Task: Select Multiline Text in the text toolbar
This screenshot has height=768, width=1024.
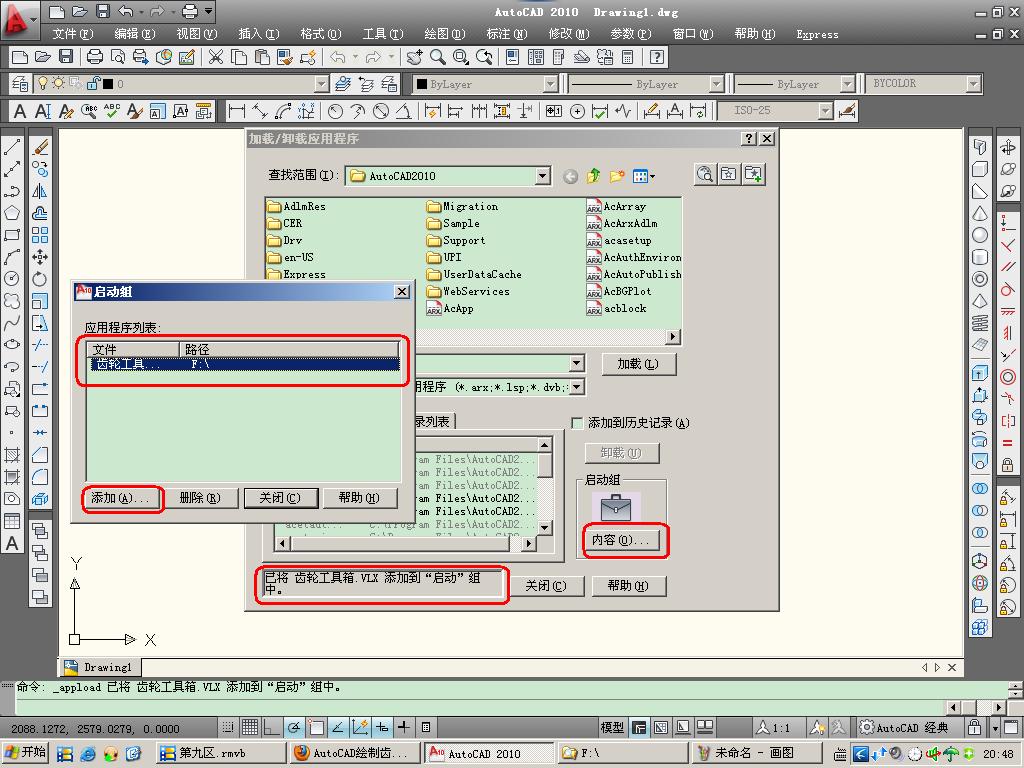Action: tap(20, 112)
